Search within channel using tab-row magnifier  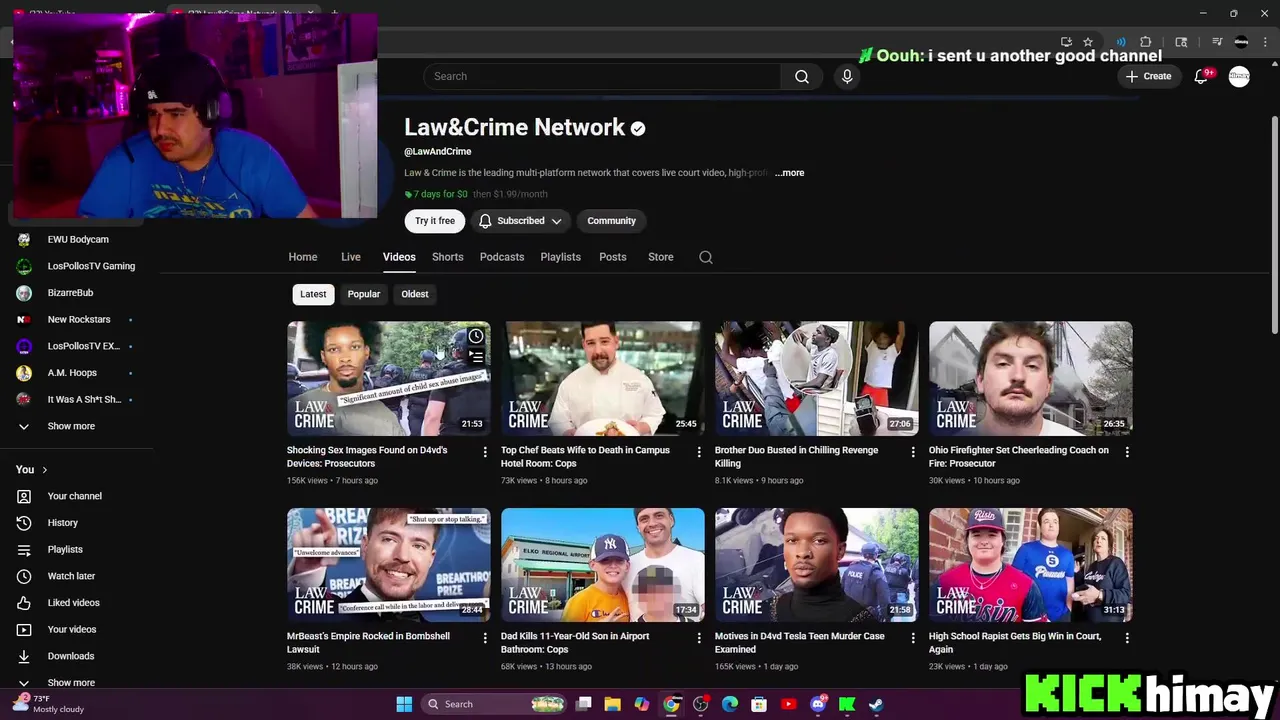click(706, 257)
